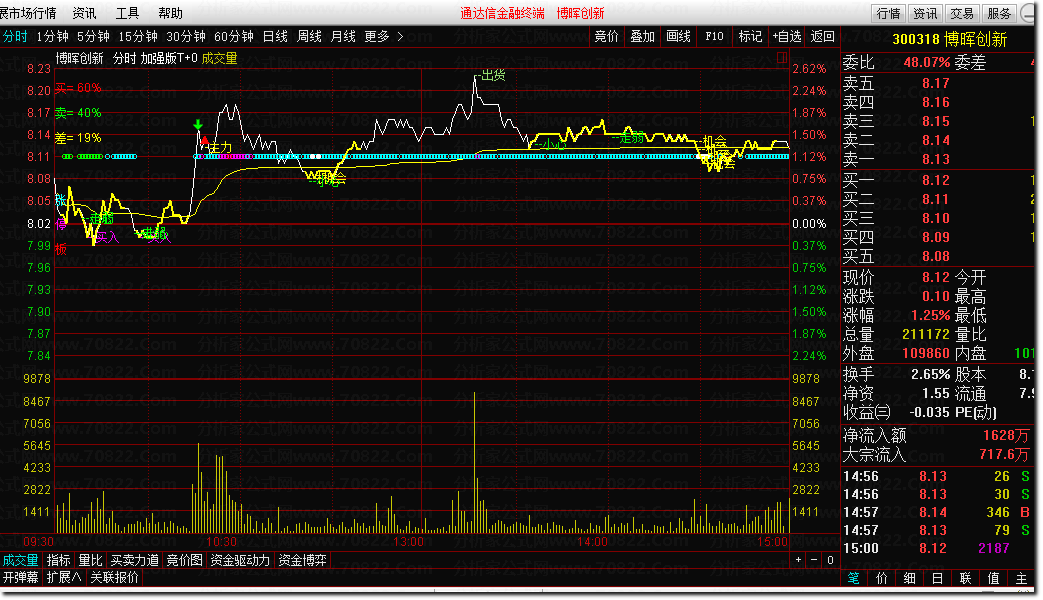The image size is (1043, 600).
Task: Click the minus zoom button below chart
Action: pos(814,560)
